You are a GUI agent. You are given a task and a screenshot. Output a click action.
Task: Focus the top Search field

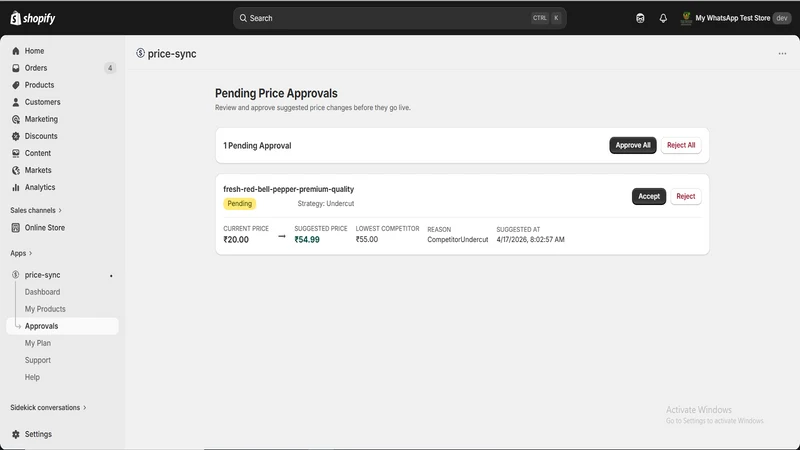[399, 18]
